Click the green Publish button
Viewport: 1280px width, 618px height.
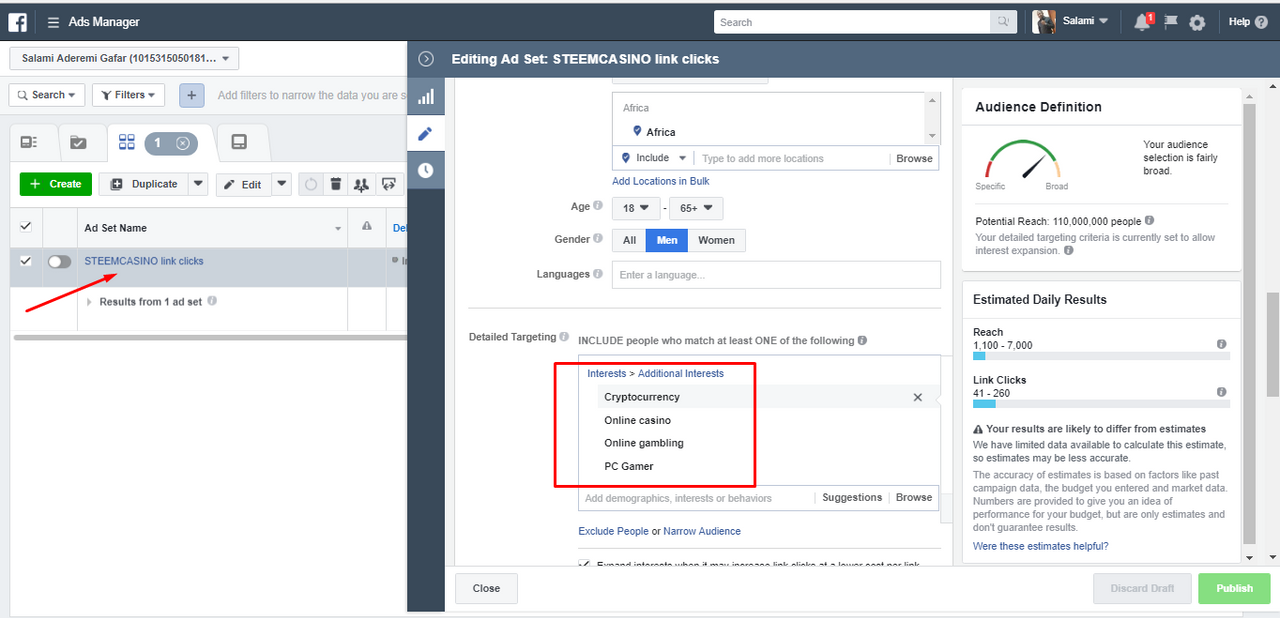pyautogui.click(x=1234, y=588)
